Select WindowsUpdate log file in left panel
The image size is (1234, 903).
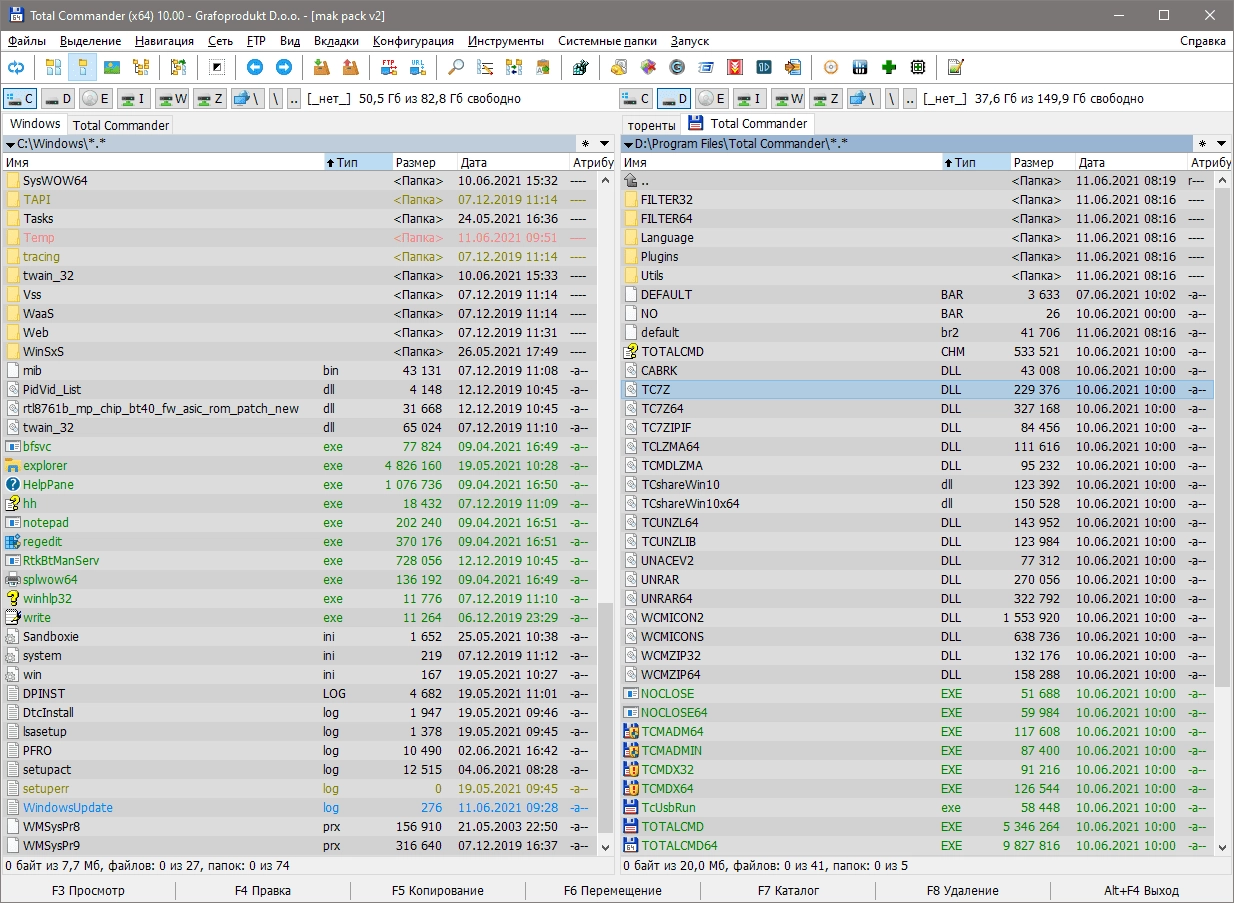point(301,807)
